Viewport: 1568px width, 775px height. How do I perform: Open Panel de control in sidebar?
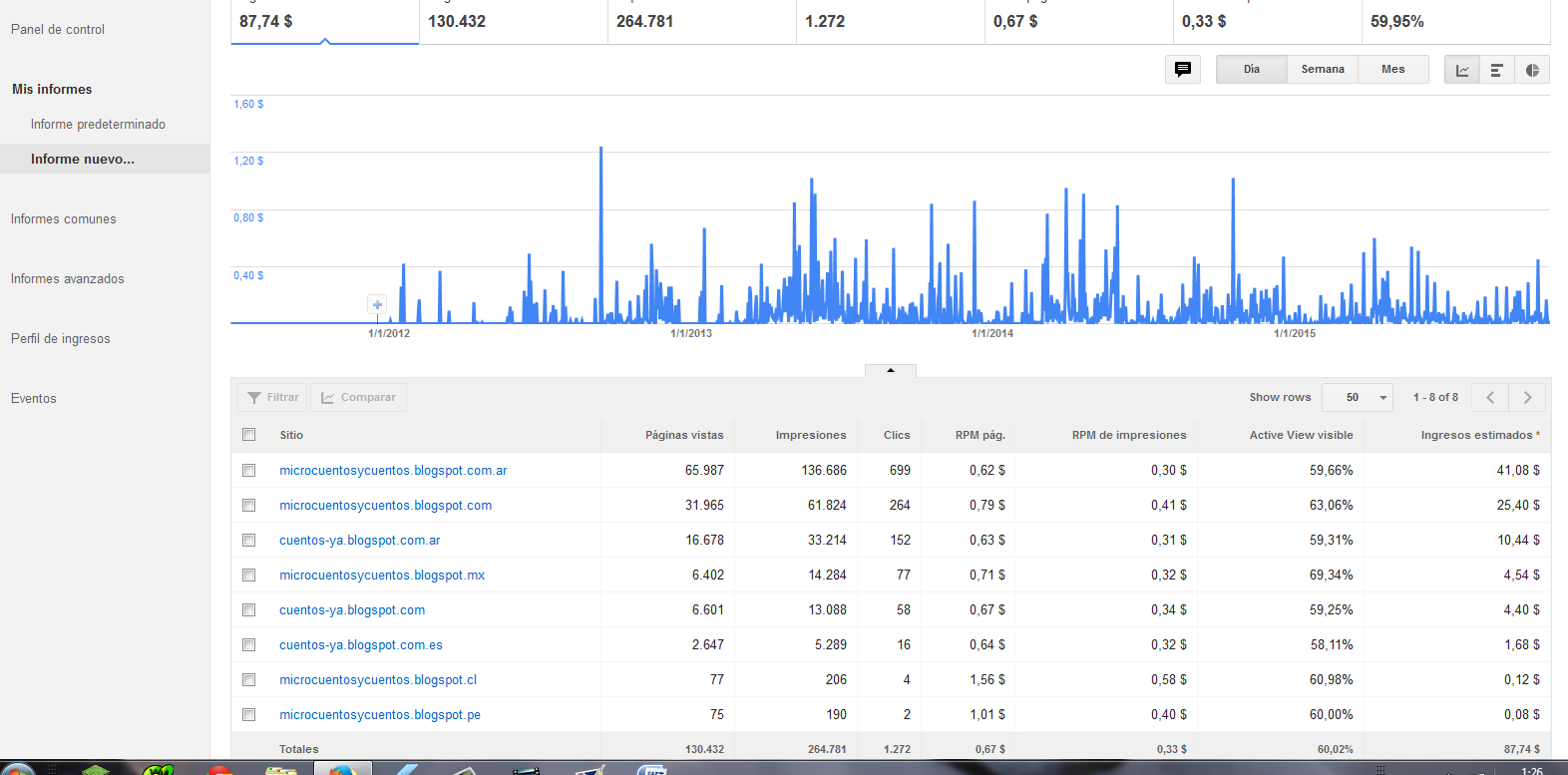point(58,30)
